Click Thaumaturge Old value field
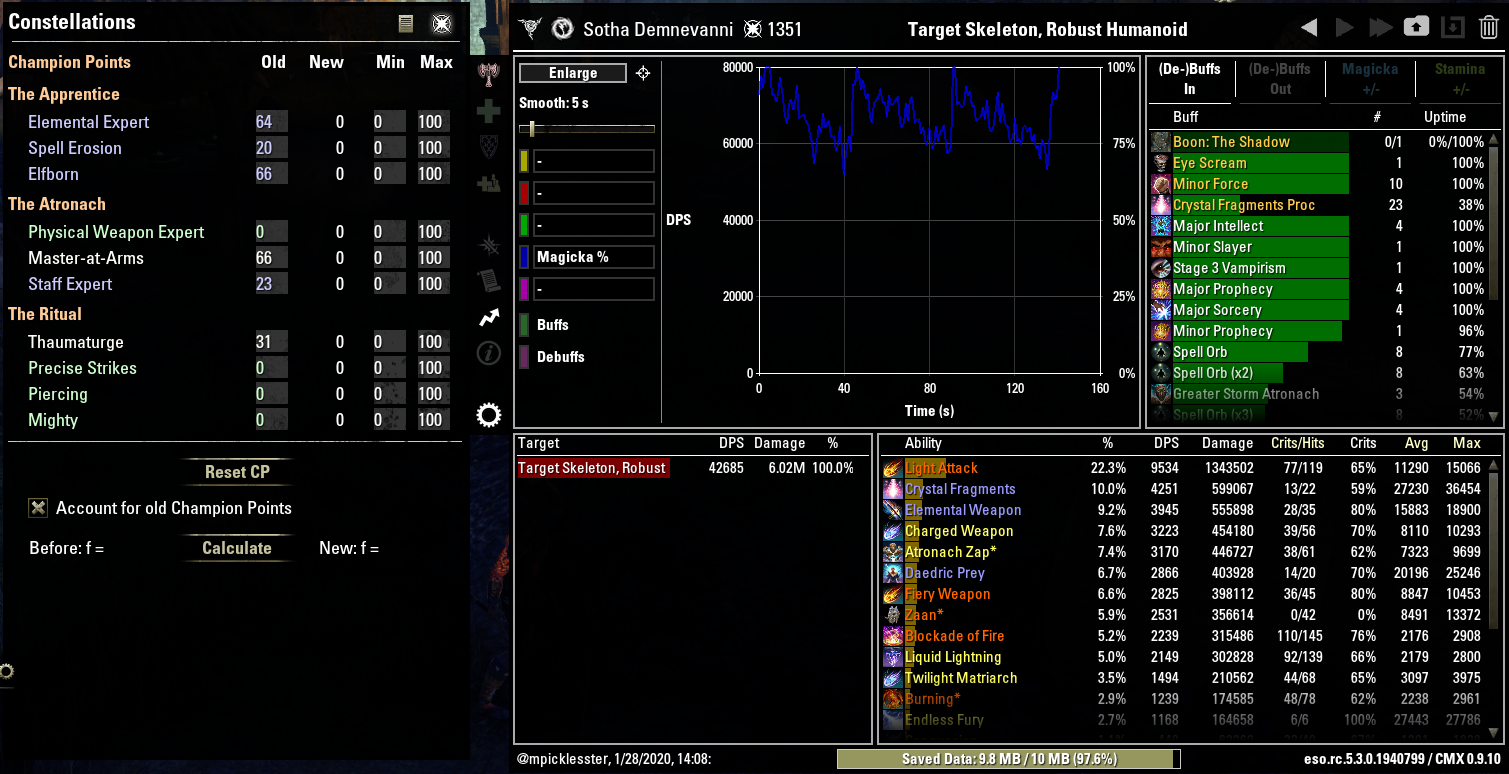 pos(271,342)
